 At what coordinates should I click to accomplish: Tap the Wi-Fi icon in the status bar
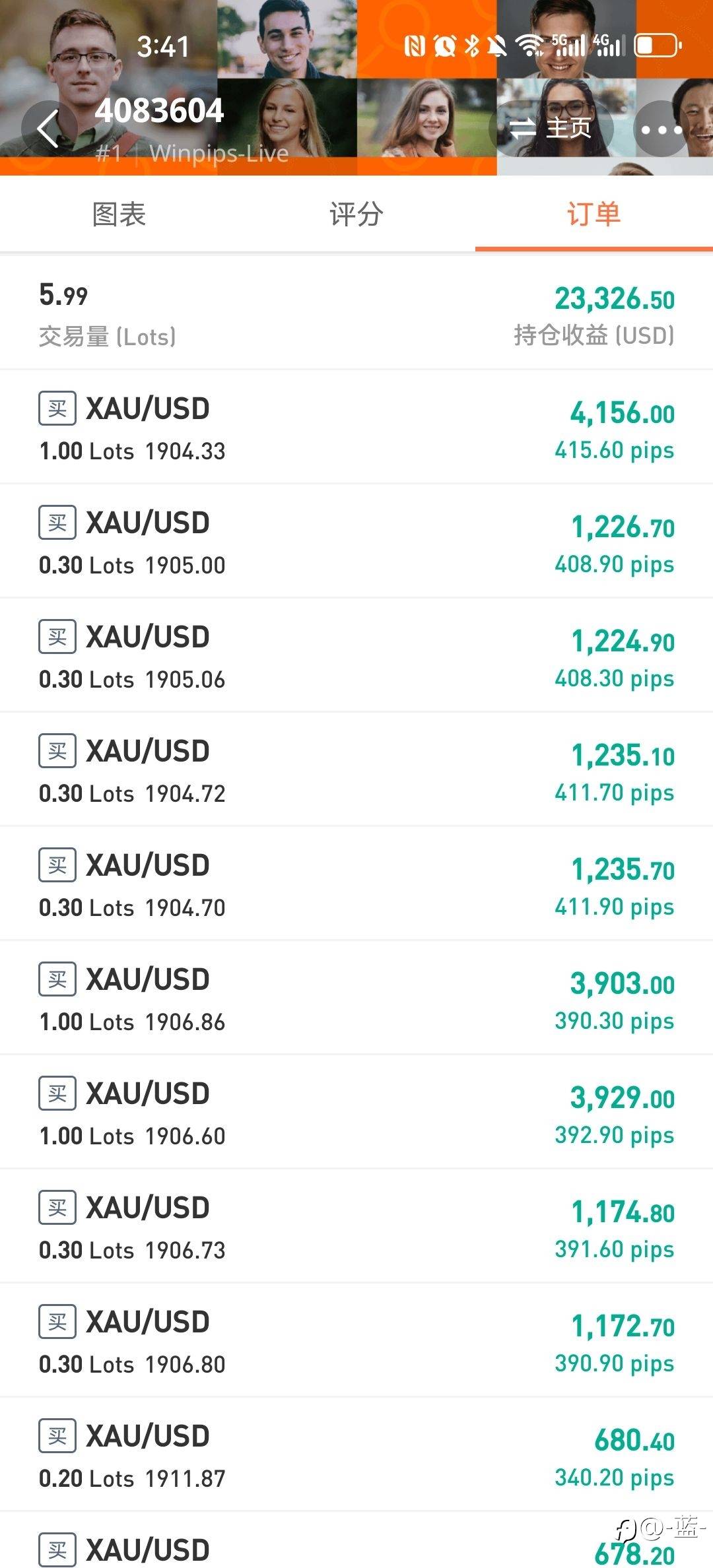point(529,46)
